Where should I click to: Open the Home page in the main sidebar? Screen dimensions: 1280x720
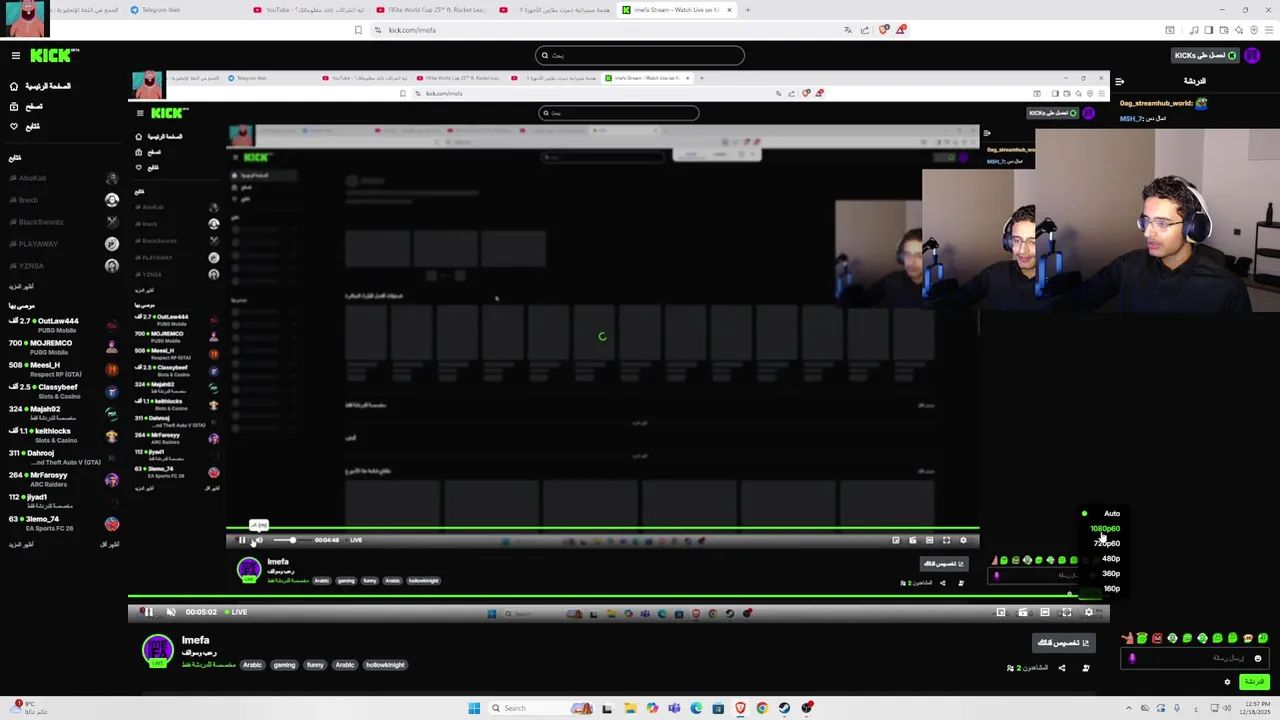click(40, 86)
